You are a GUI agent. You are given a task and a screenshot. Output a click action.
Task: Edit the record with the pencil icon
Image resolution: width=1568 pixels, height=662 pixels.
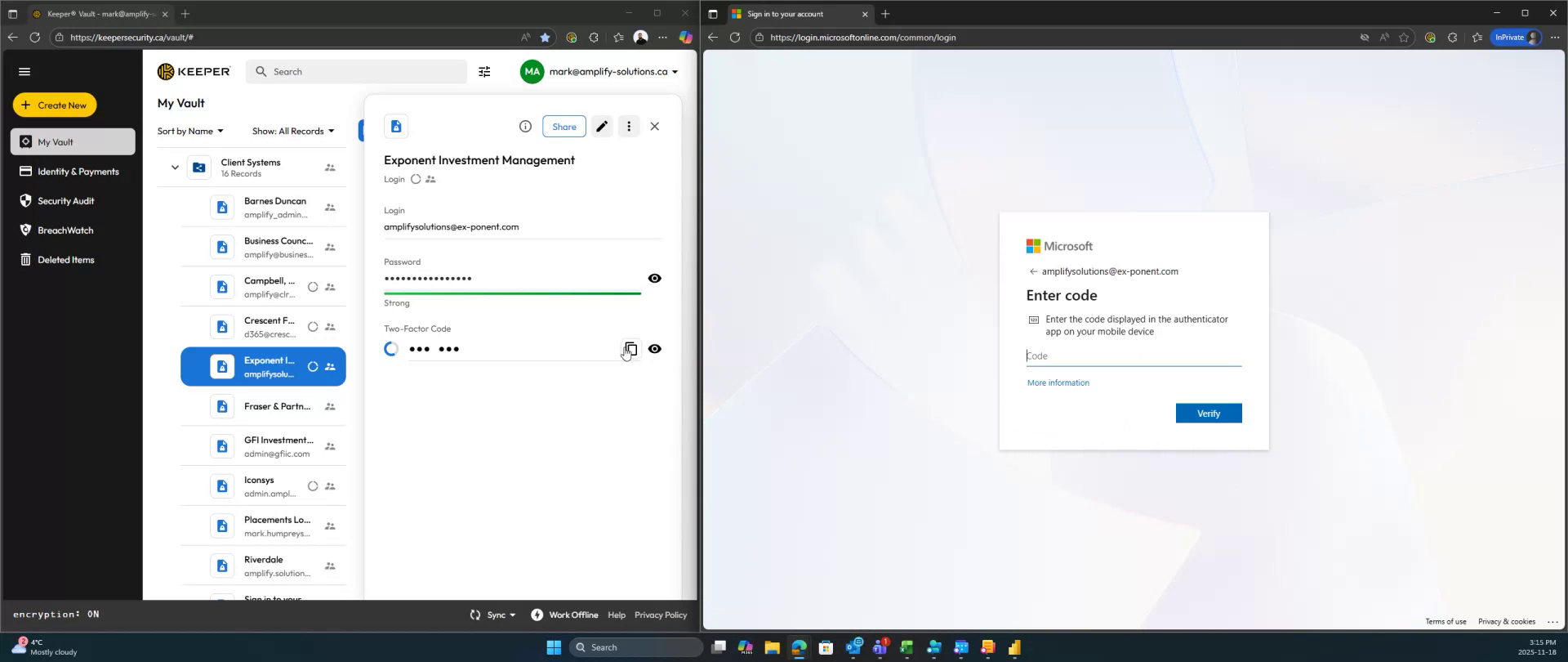point(602,127)
